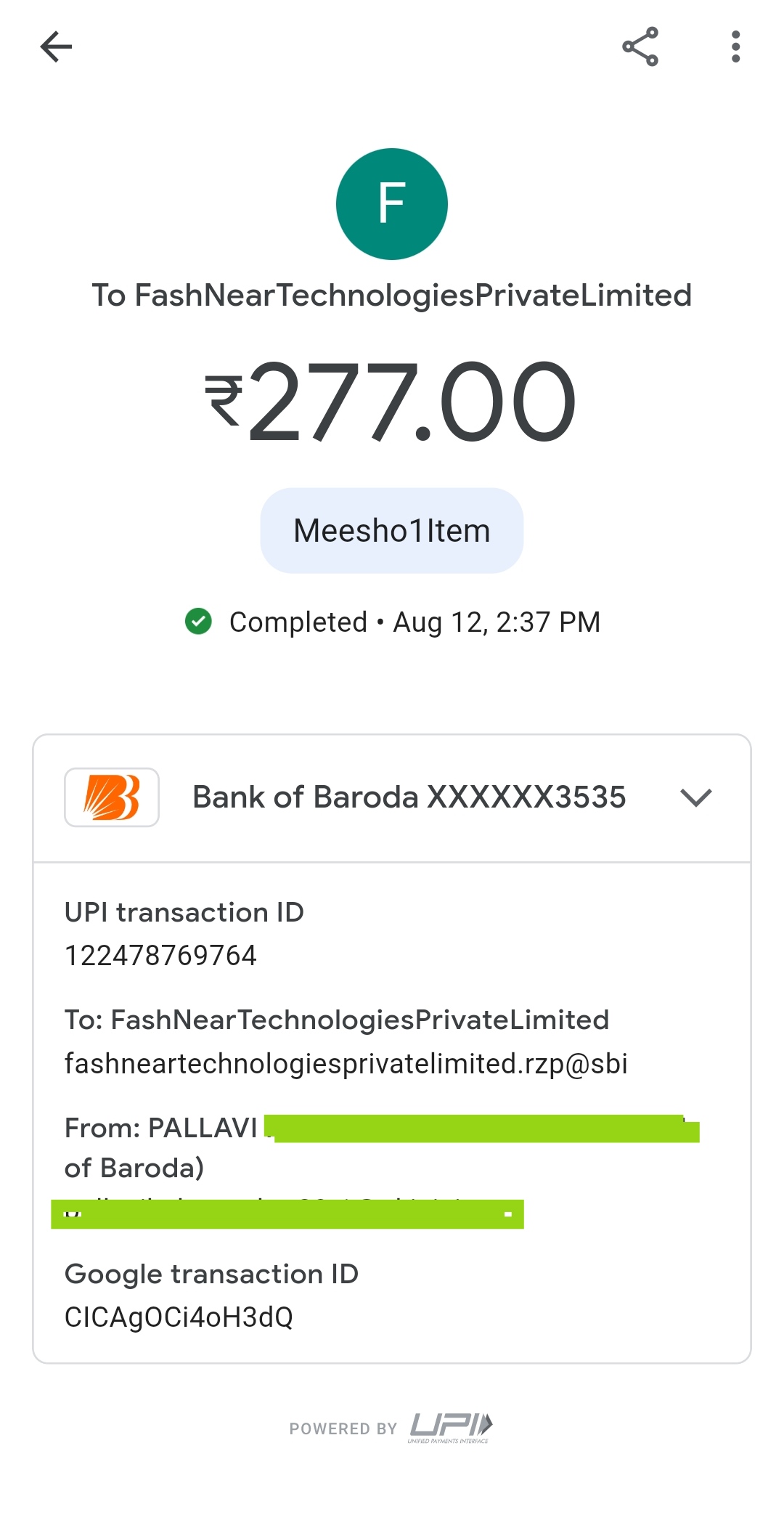
Task: Tap the From: PALLAVI sender line
Action: click(x=161, y=1128)
